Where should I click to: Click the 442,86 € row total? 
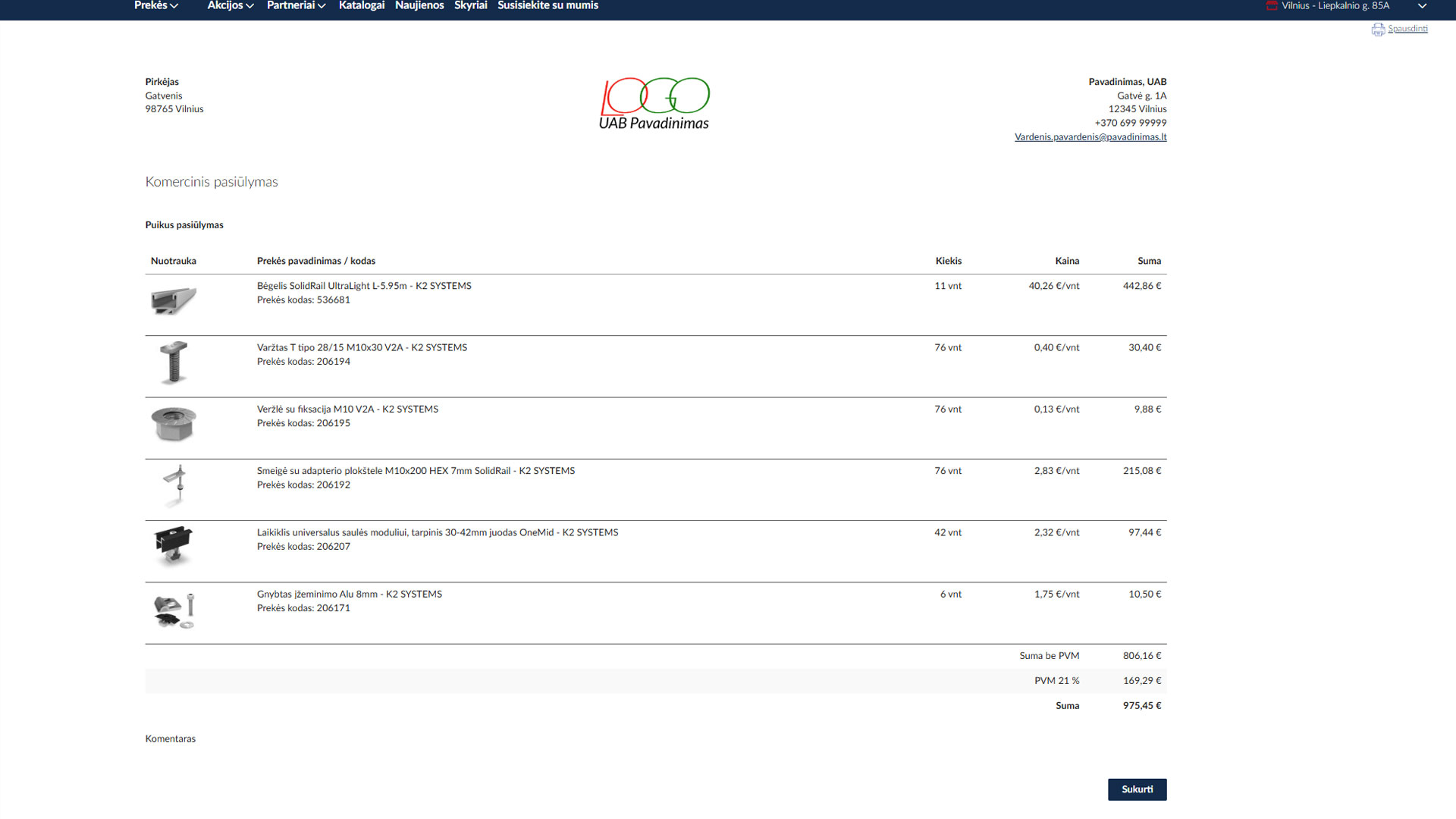pos(1142,286)
